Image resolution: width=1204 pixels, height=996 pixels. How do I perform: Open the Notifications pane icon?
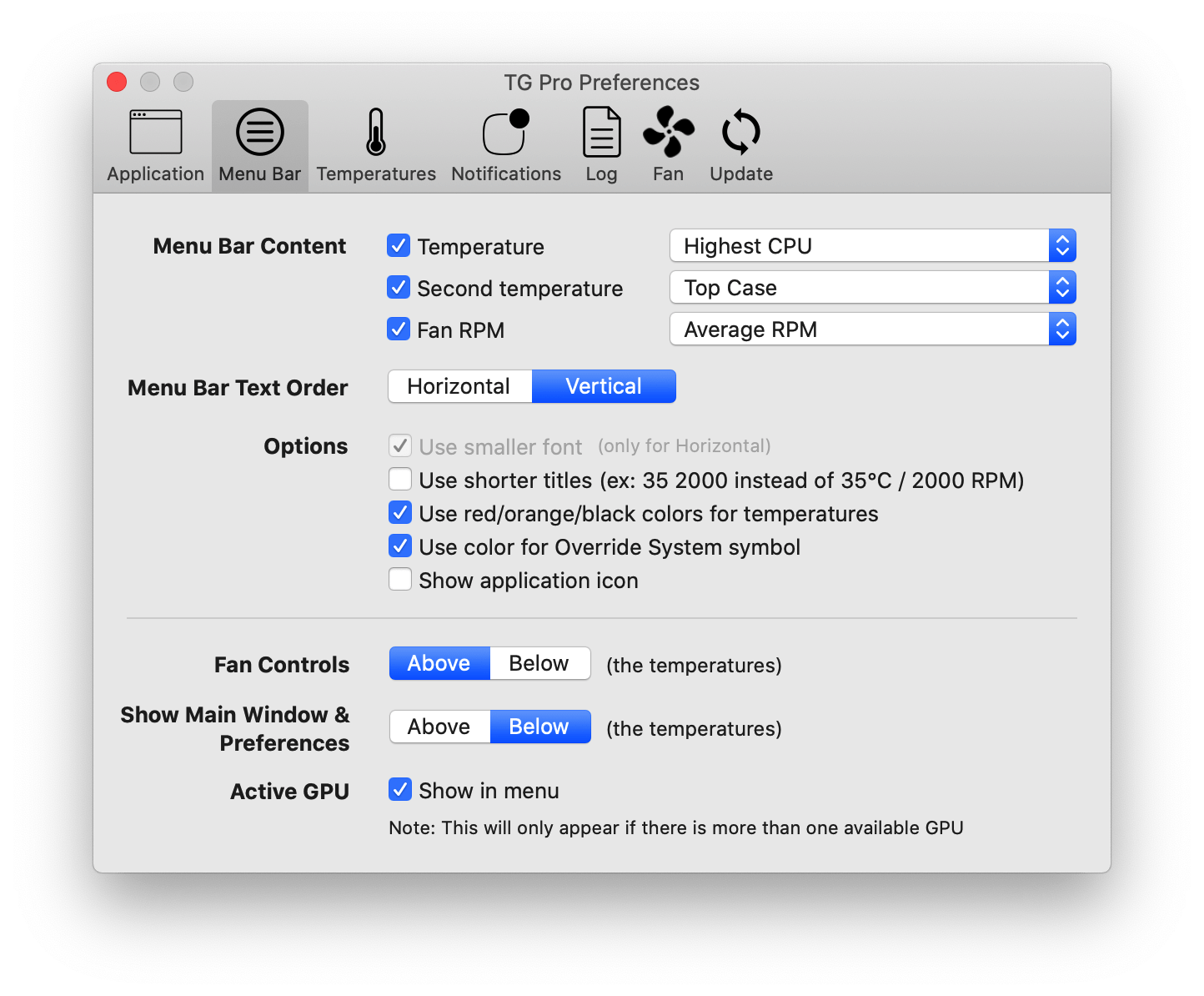coord(506,132)
